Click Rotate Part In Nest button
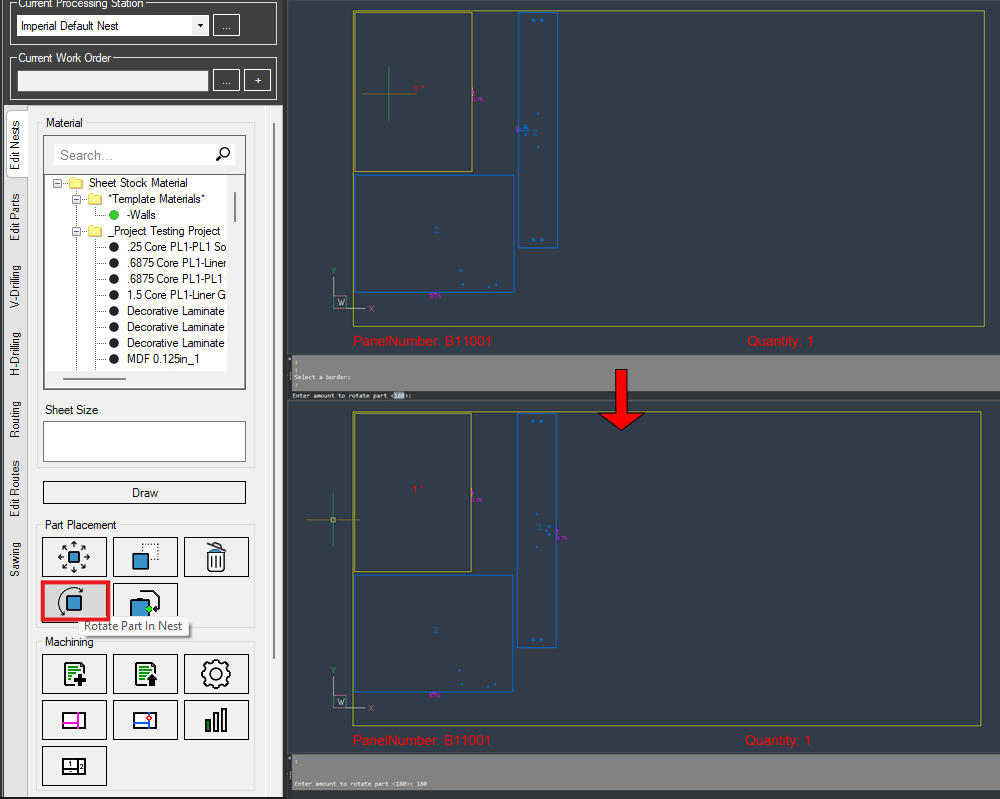The image size is (1000, 799). click(x=74, y=602)
